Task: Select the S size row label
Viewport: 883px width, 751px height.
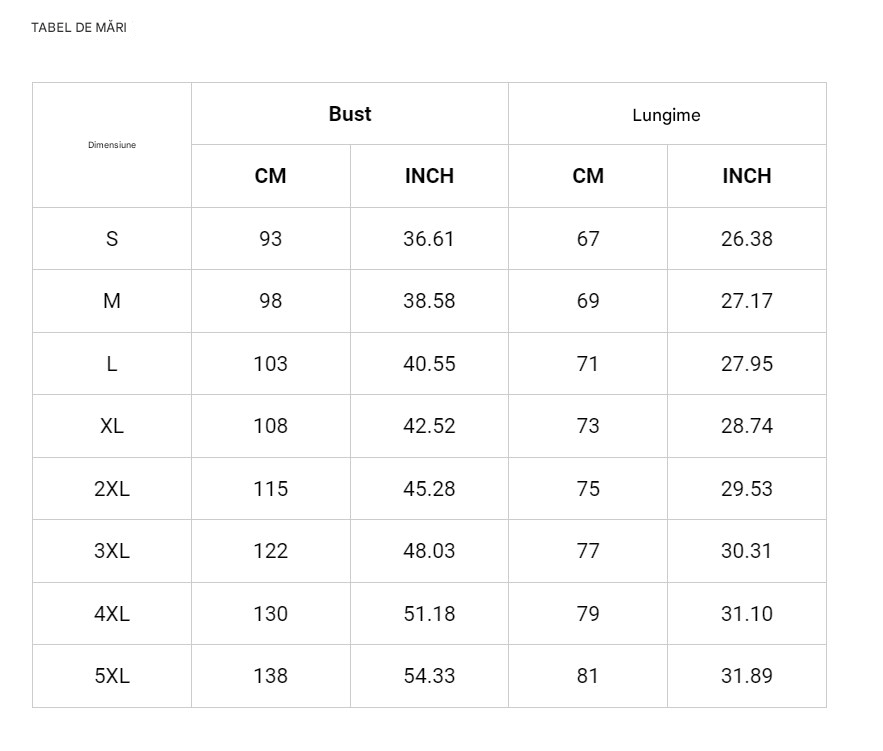Action: pyautogui.click(x=112, y=239)
